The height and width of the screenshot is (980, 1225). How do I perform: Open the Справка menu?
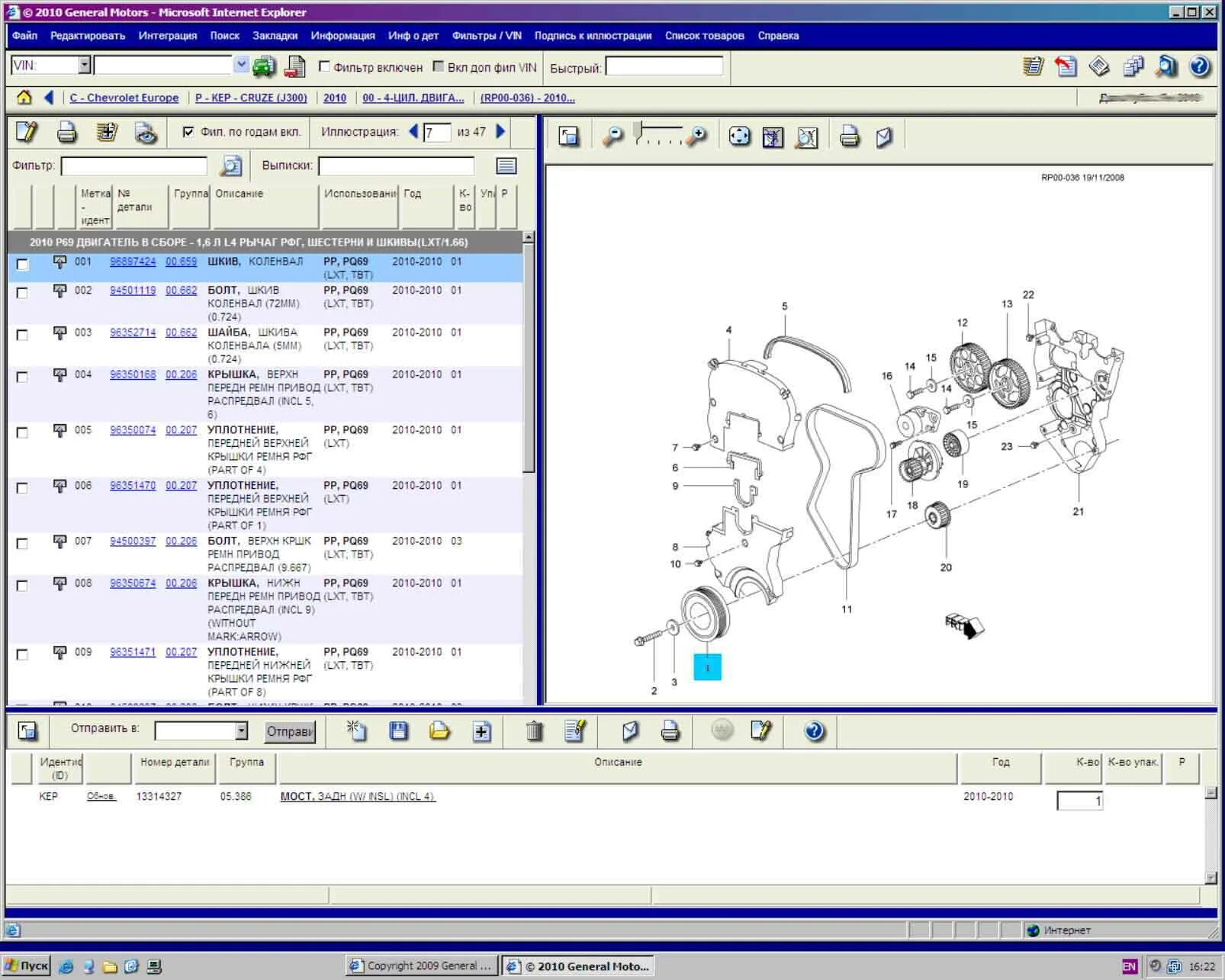coord(778,36)
